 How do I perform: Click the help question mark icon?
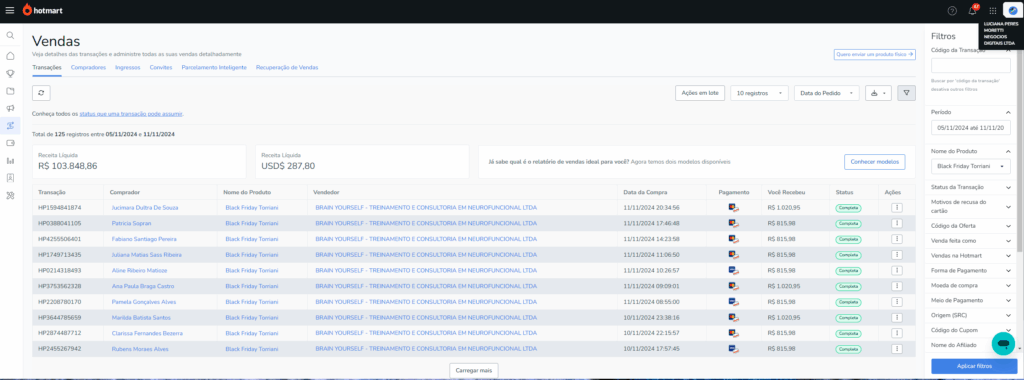(952, 10)
